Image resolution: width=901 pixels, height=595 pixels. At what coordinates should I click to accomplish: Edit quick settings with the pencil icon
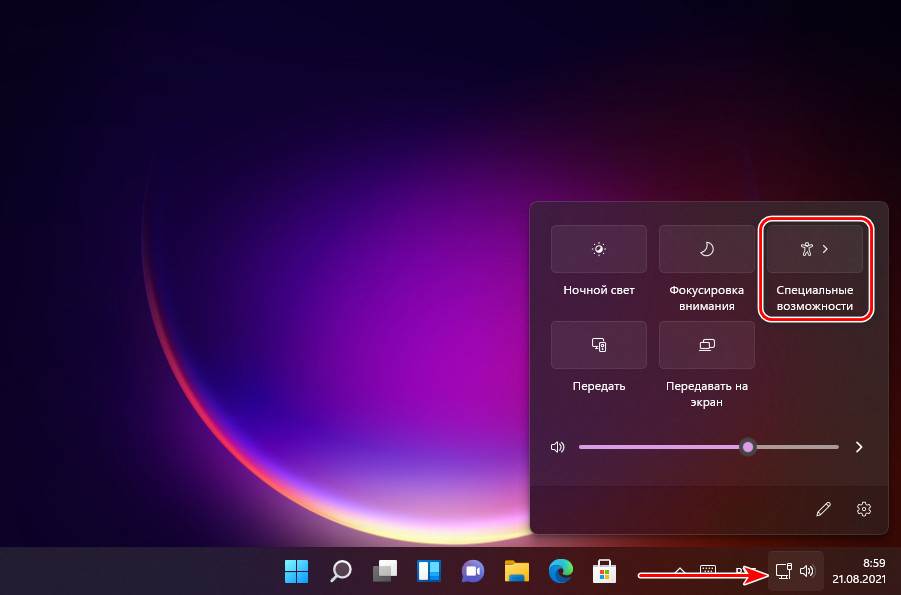(823, 509)
